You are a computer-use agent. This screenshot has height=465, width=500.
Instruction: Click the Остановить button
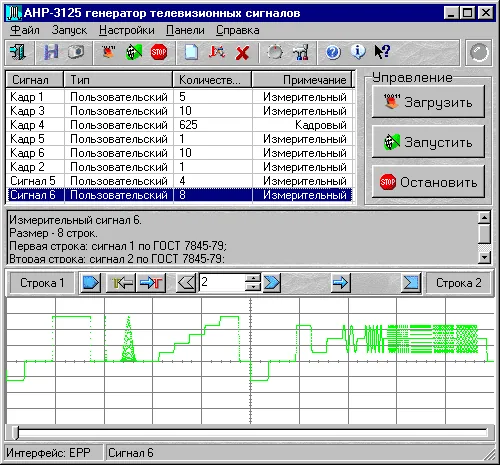tap(428, 182)
